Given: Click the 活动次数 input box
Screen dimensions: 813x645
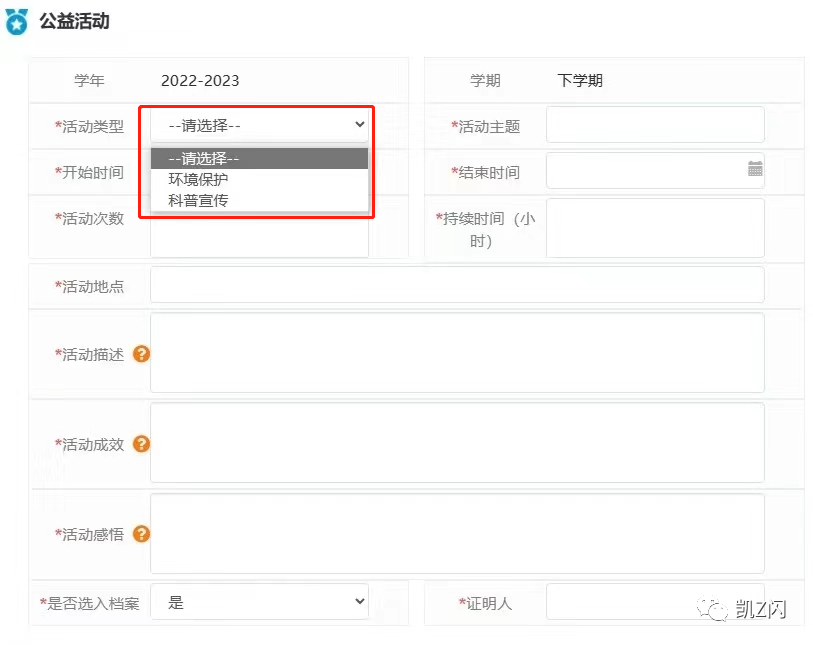Looking at the screenshot, I should click(259, 236).
